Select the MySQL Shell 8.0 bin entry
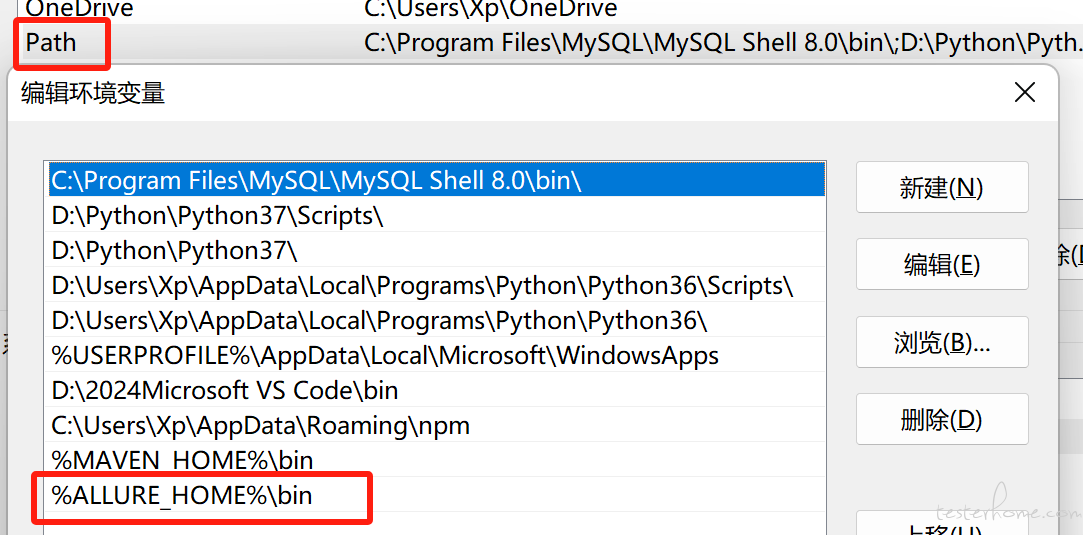 coord(436,179)
